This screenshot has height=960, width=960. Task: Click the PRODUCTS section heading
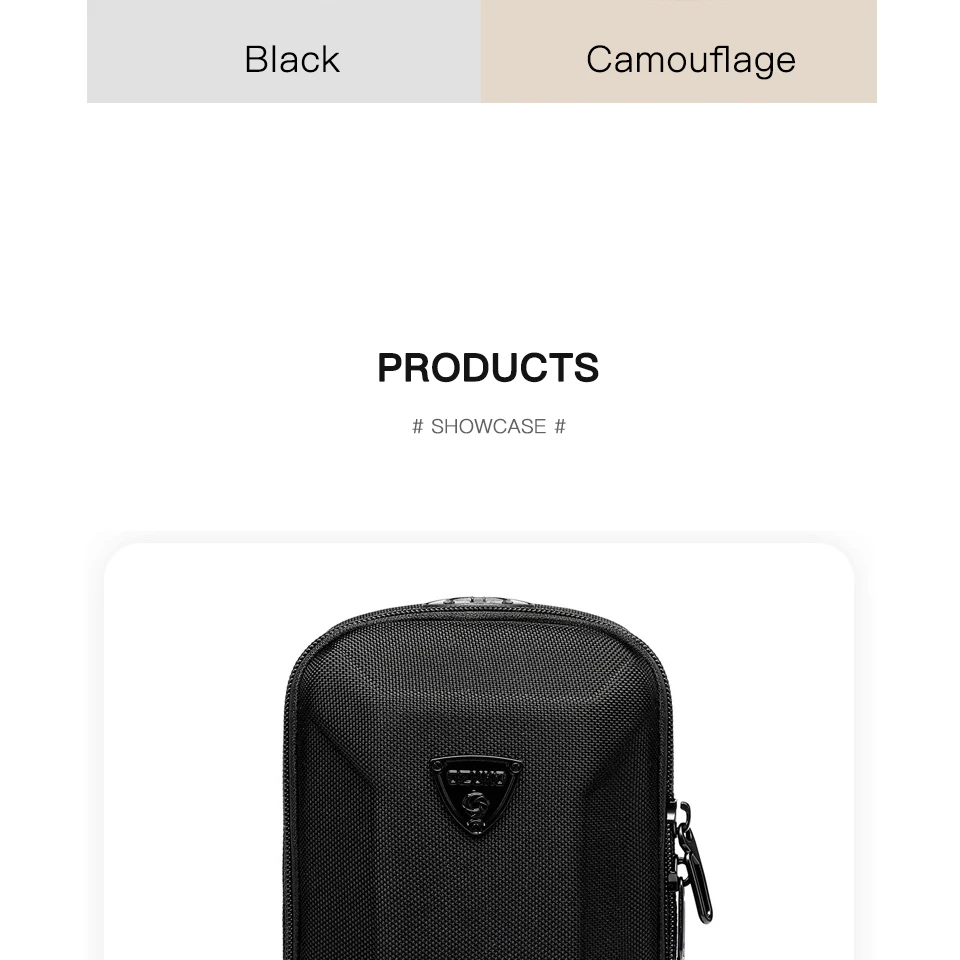click(488, 368)
